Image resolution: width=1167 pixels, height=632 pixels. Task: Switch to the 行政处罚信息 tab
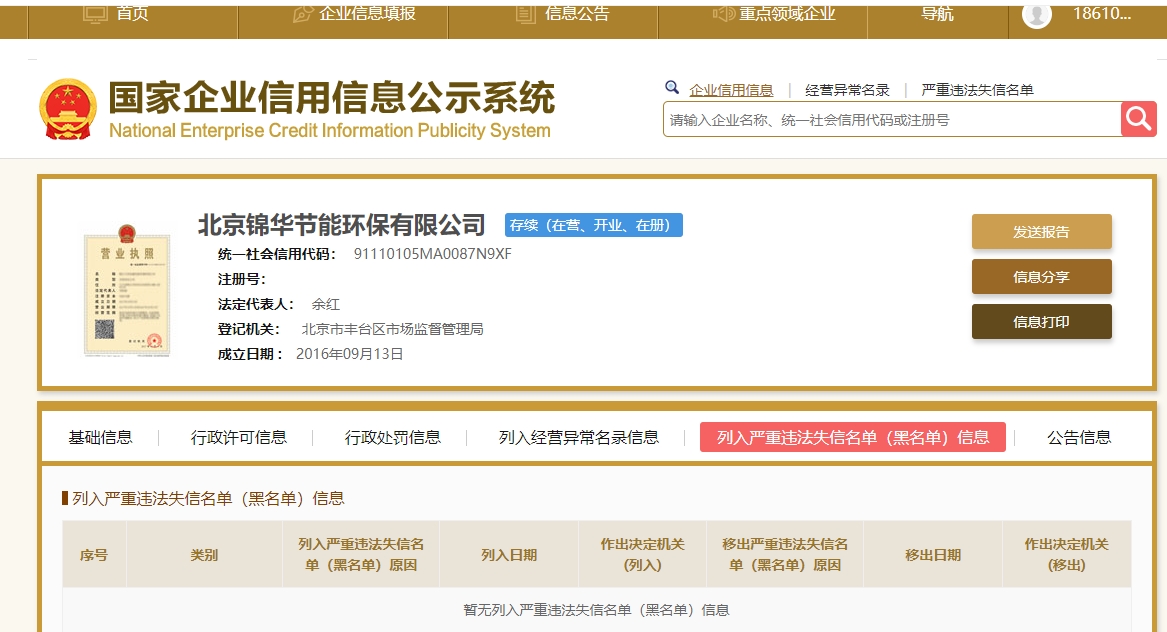point(392,438)
